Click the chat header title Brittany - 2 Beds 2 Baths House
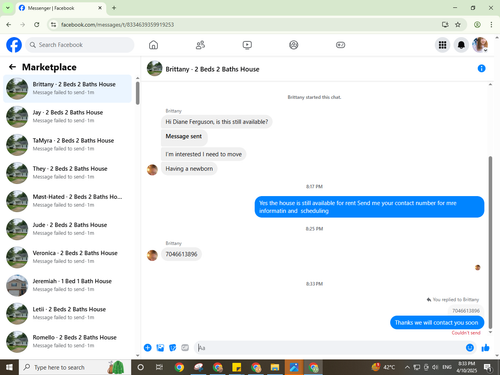 click(x=212, y=69)
